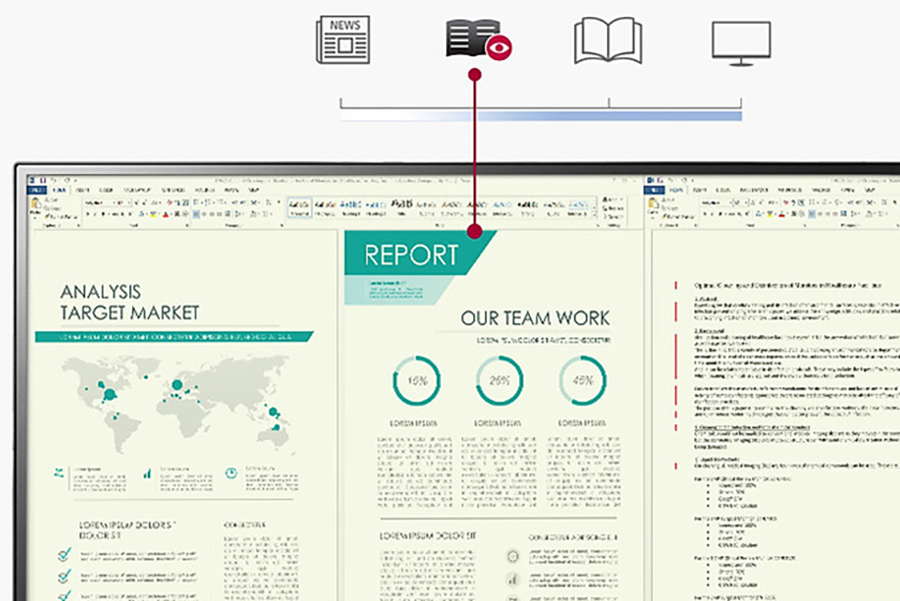Click the OUR TEAM WORK heading
This screenshot has width=900, height=601.
click(x=535, y=318)
